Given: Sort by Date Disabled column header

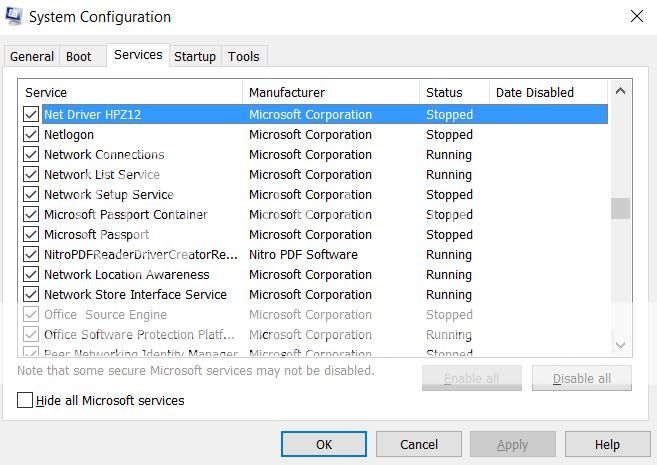Looking at the screenshot, I should point(548,92).
